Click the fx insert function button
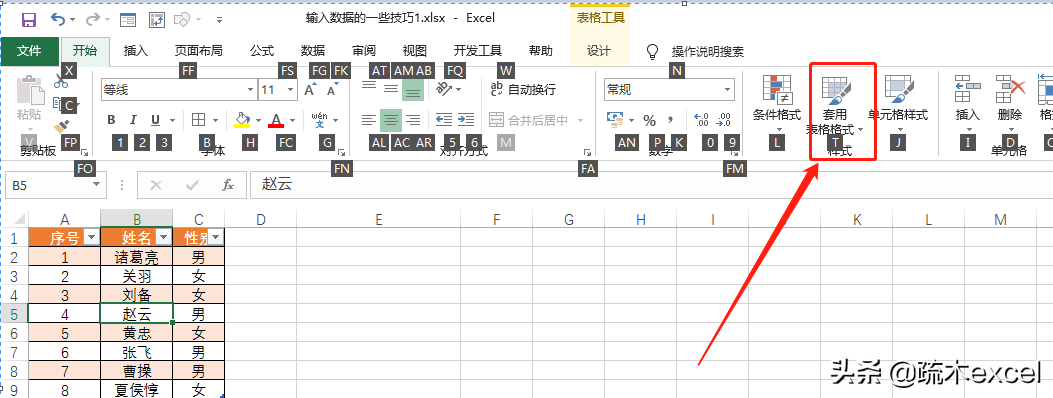The image size is (1053, 398). 228,185
